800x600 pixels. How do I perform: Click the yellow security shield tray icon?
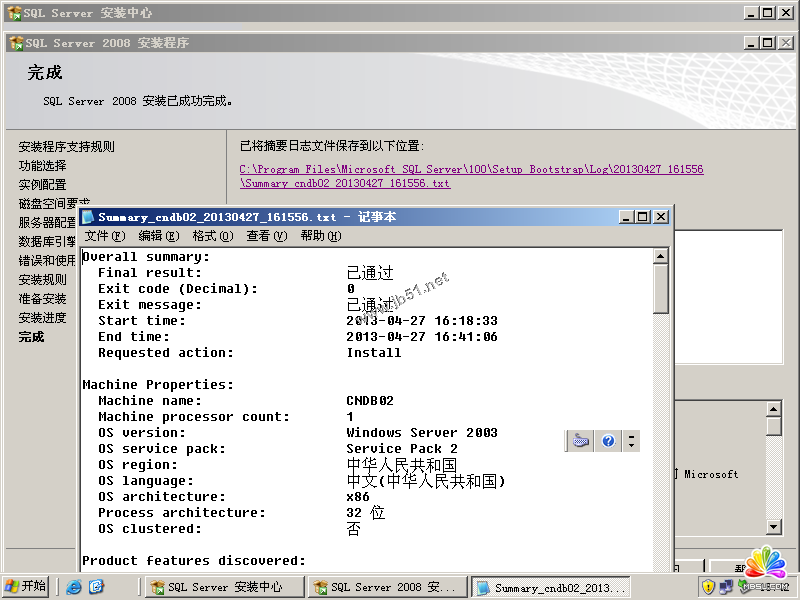click(708, 587)
